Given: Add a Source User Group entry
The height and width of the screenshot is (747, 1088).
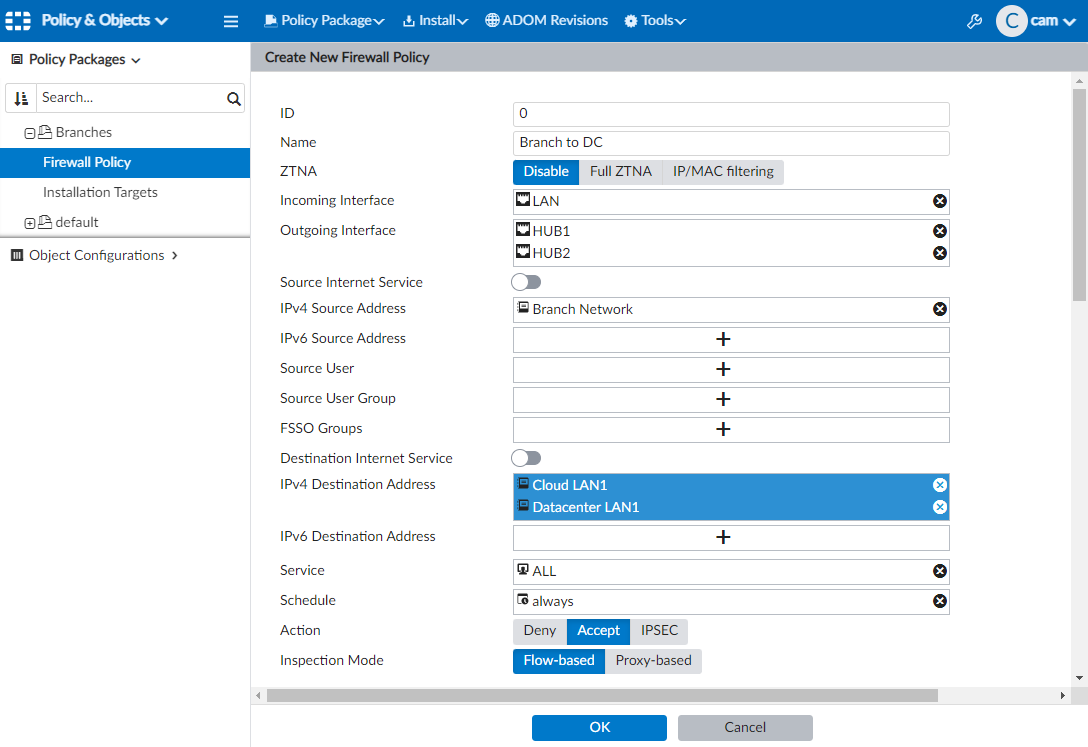Looking at the screenshot, I should (723, 399).
